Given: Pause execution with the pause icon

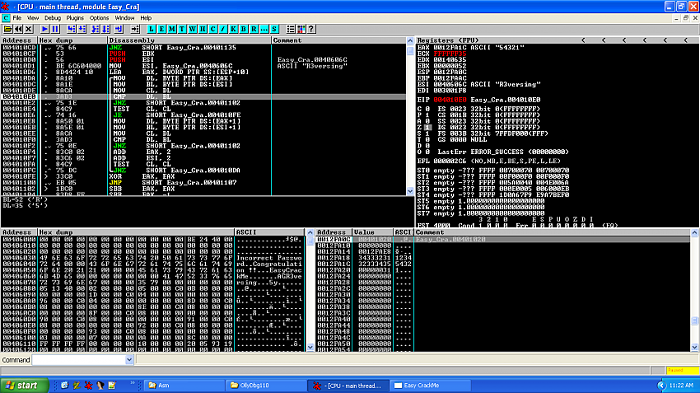Looking at the screenshot, I should point(55,29).
